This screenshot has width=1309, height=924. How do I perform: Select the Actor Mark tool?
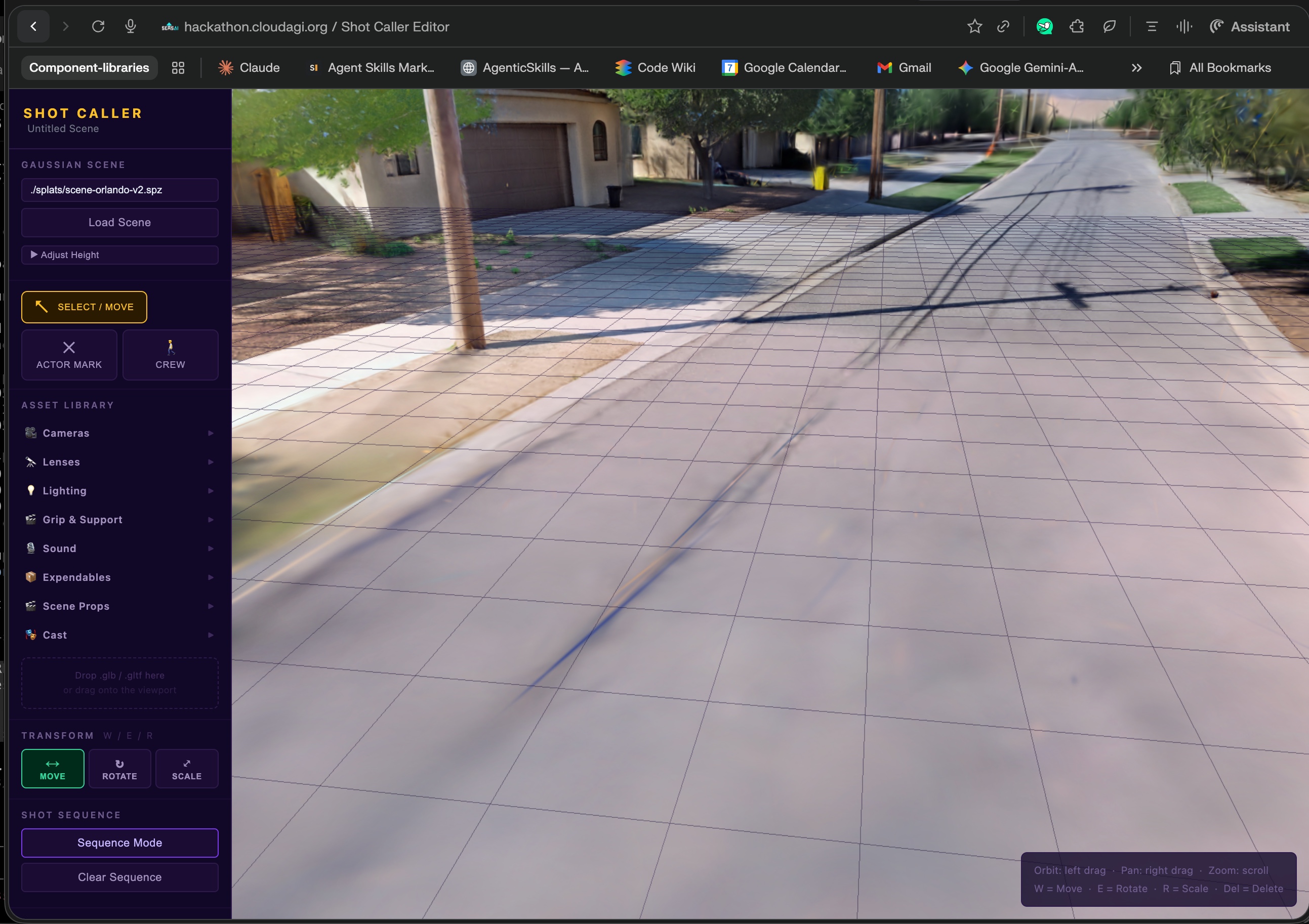(69, 355)
